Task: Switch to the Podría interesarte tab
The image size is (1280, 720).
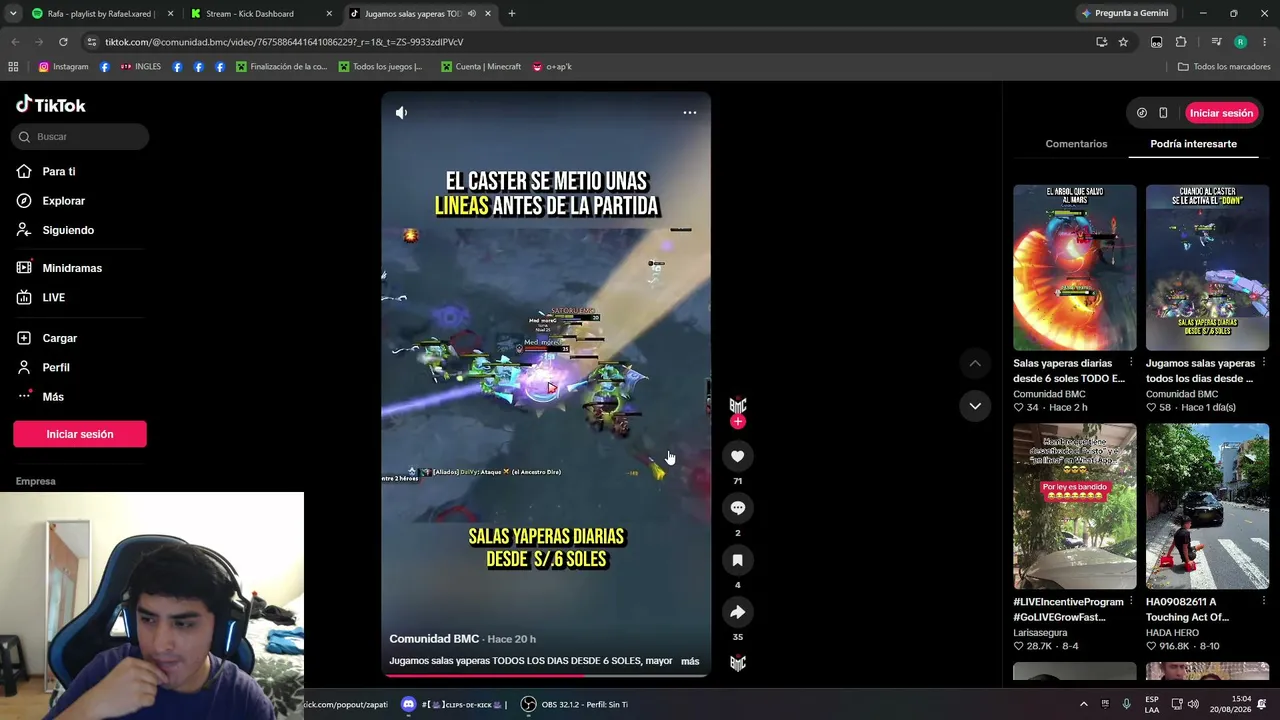Action: pos(1193,144)
